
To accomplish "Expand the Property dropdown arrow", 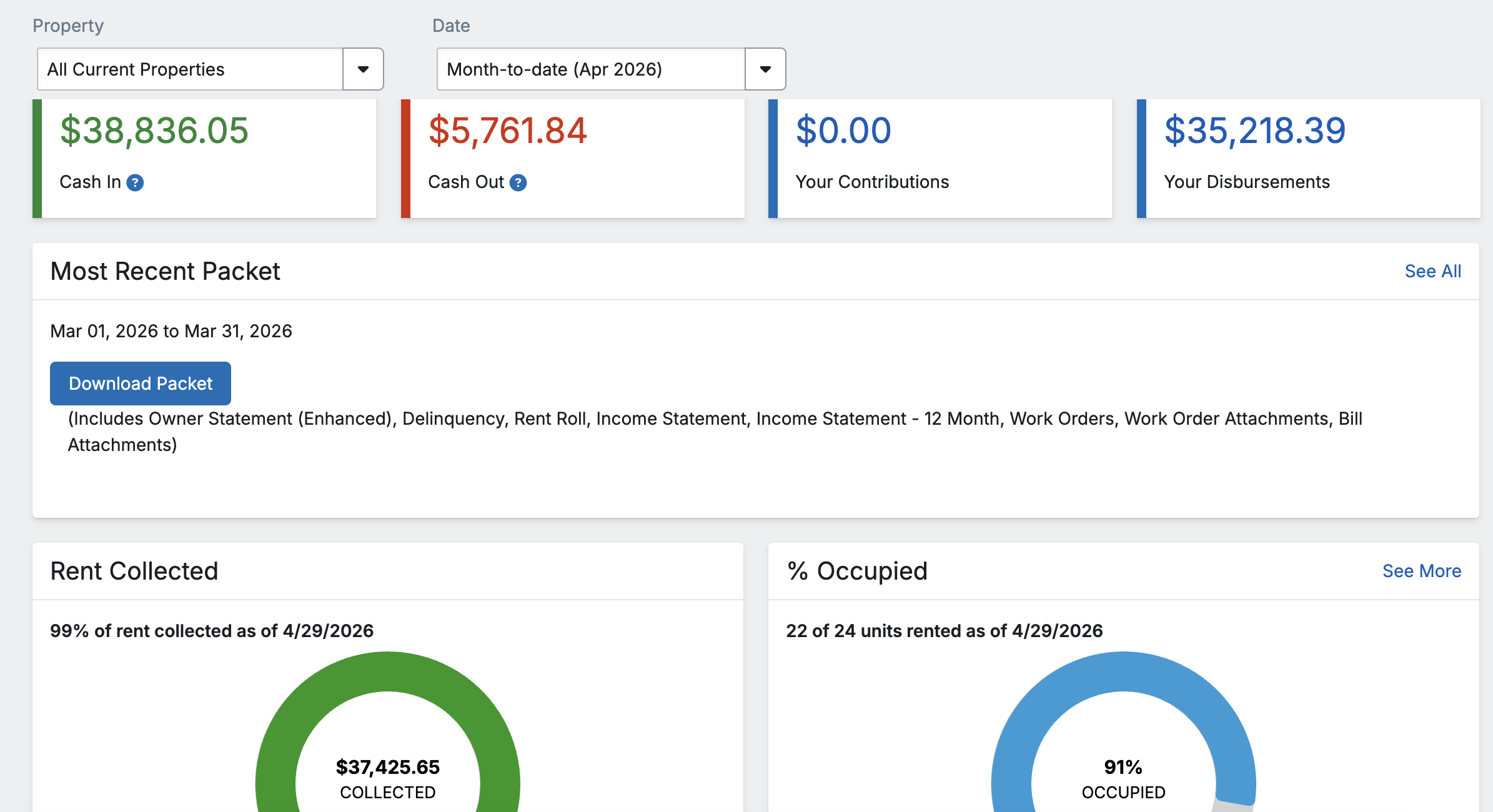I will pos(363,69).
